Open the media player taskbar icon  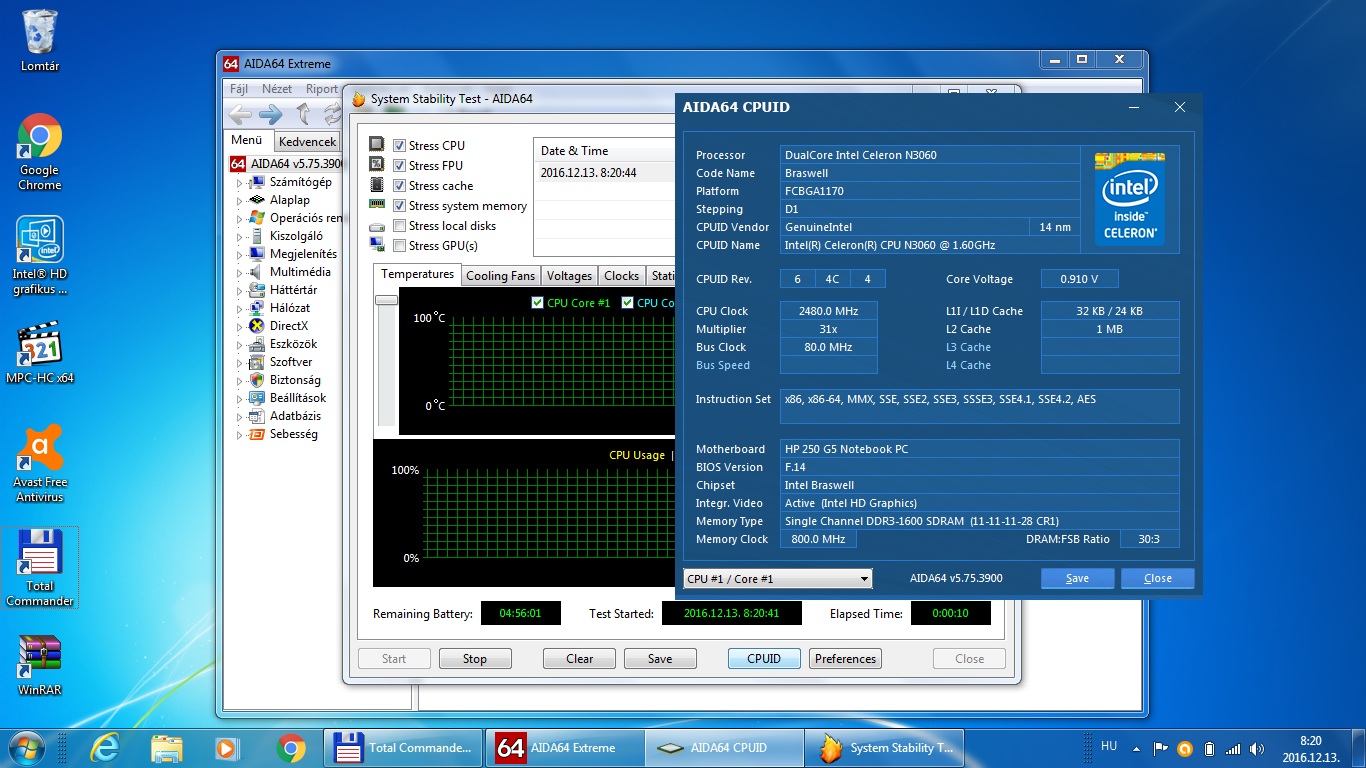tap(227, 747)
